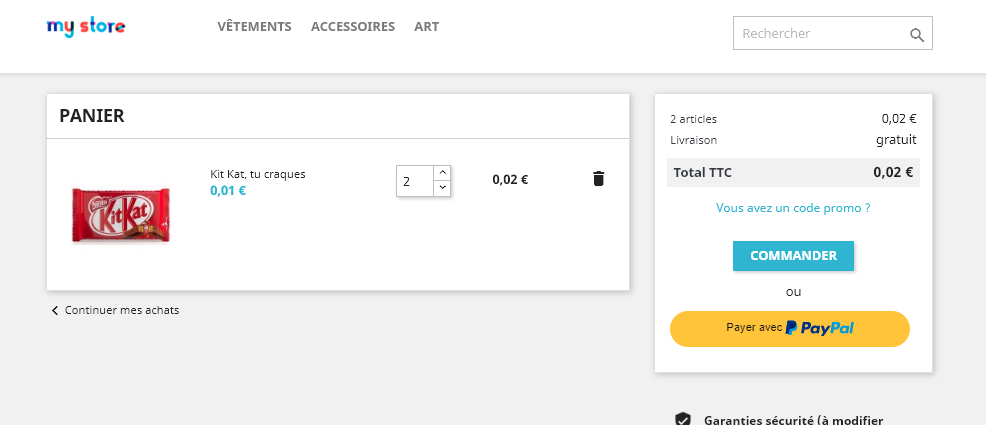Screen dimensions: 986x425
Task: Open the Accessoires menu
Action: [x=353, y=27]
